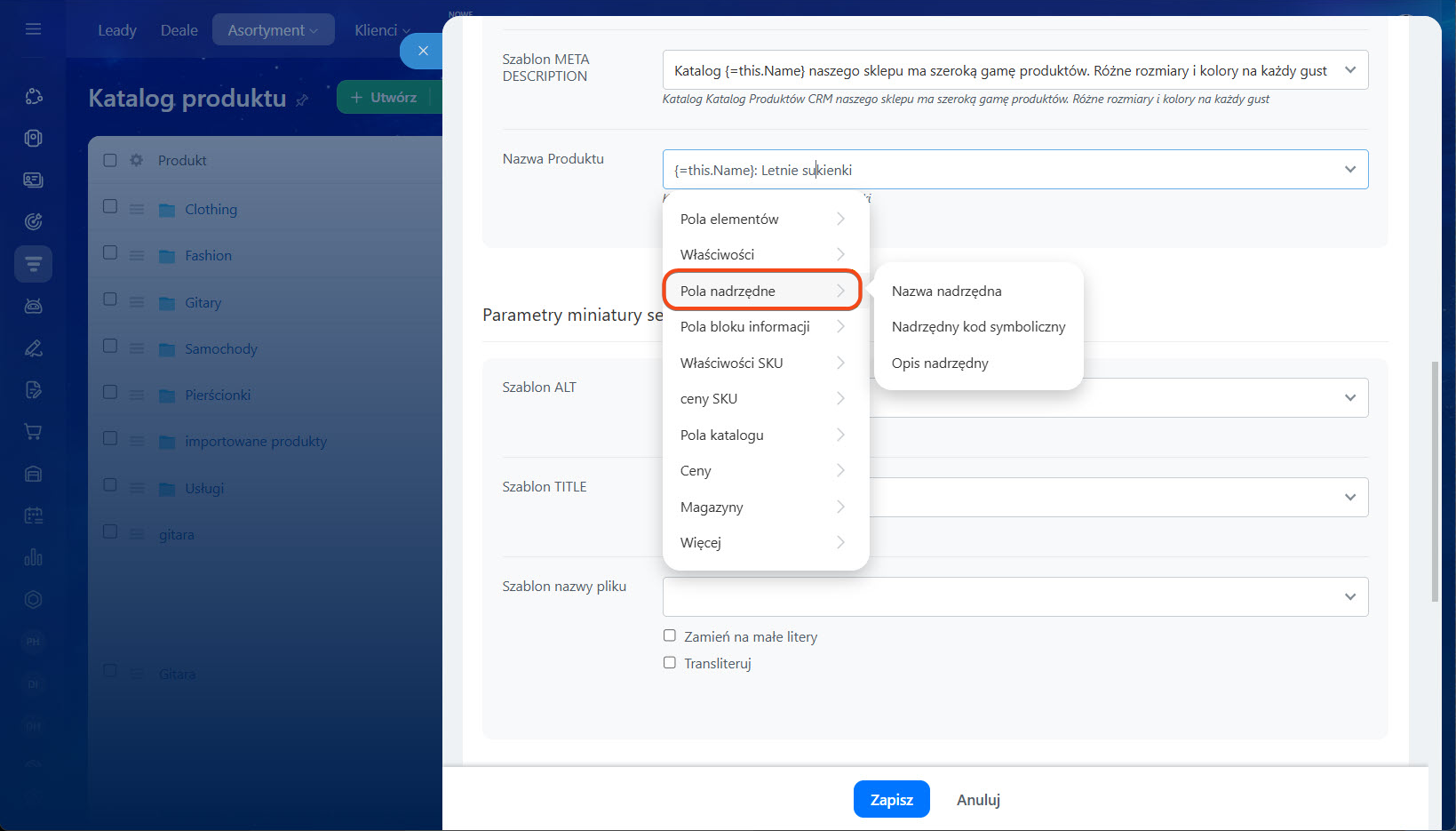
Task: Select Opis nadrzędny submenu entry
Action: pos(939,363)
